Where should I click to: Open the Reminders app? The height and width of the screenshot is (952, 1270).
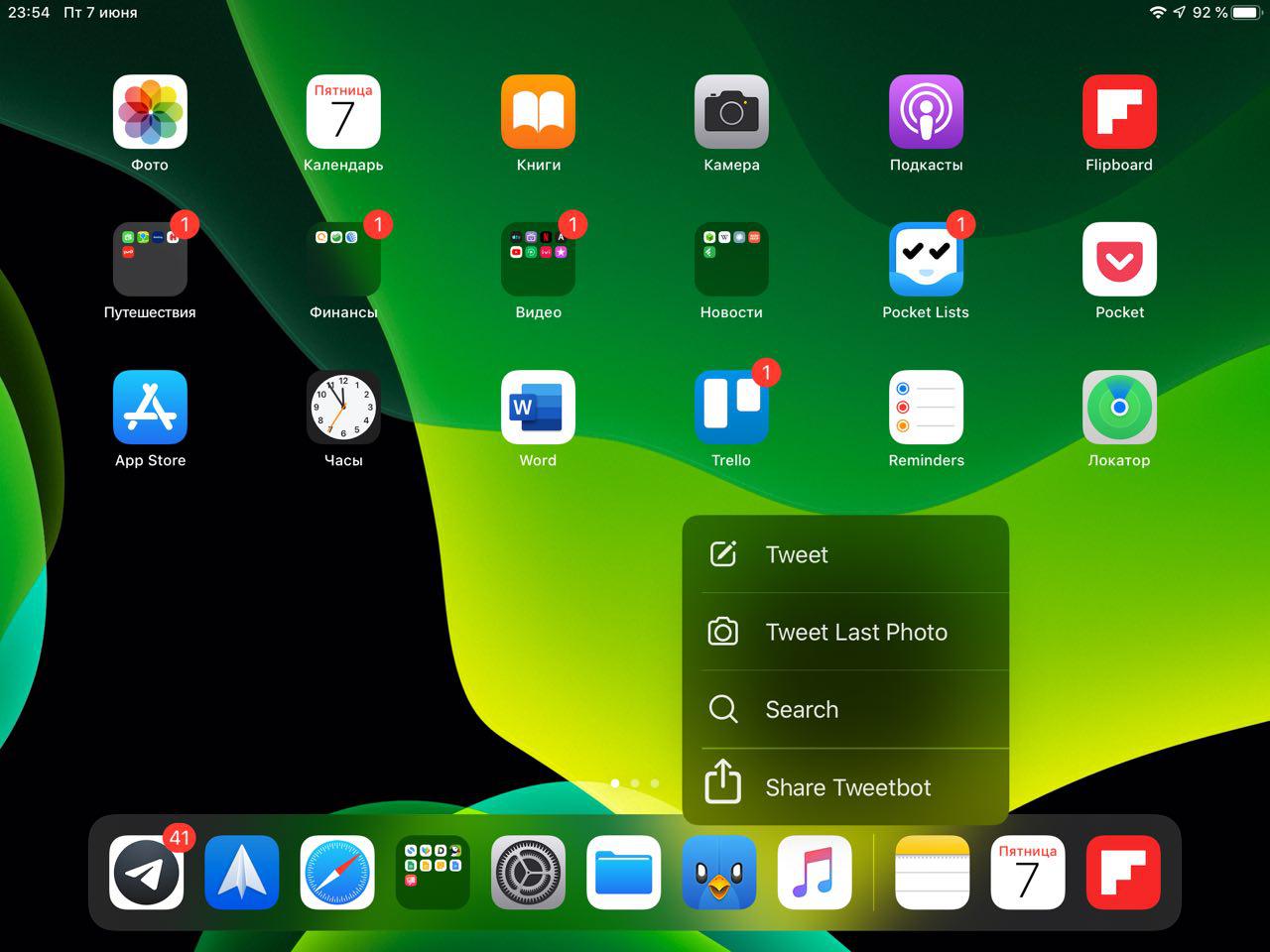coord(926,407)
